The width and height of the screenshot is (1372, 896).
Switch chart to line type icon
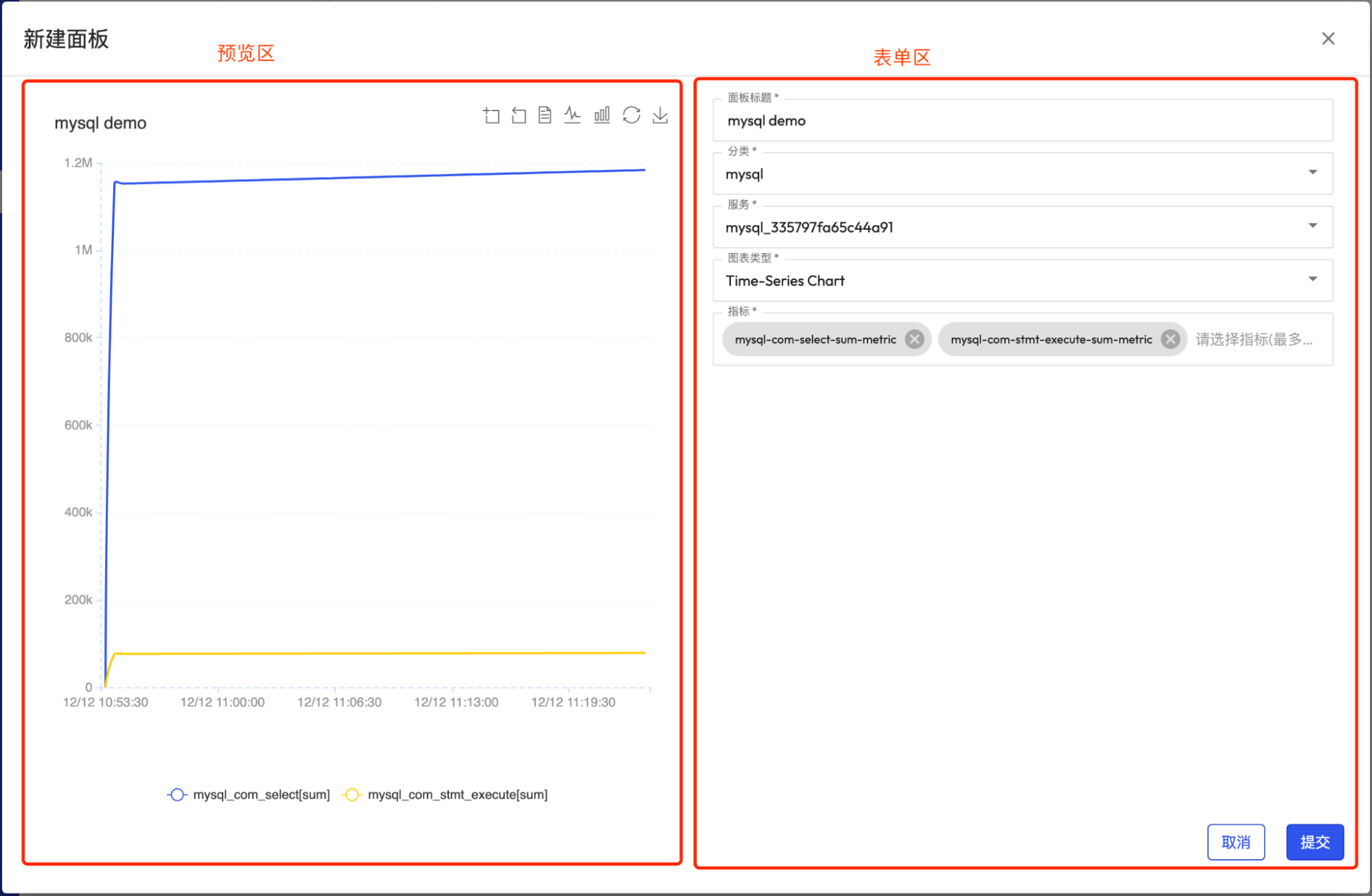[572, 115]
